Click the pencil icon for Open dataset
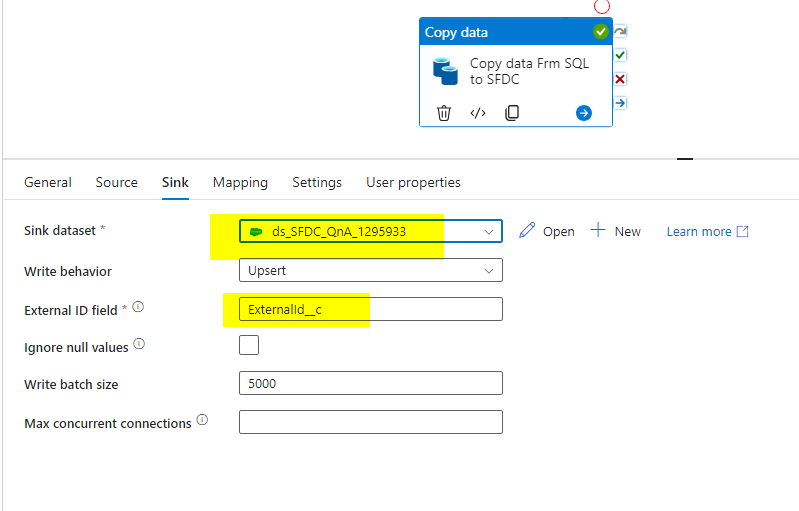This screenshot has width=799, height=511. [527, 230]
